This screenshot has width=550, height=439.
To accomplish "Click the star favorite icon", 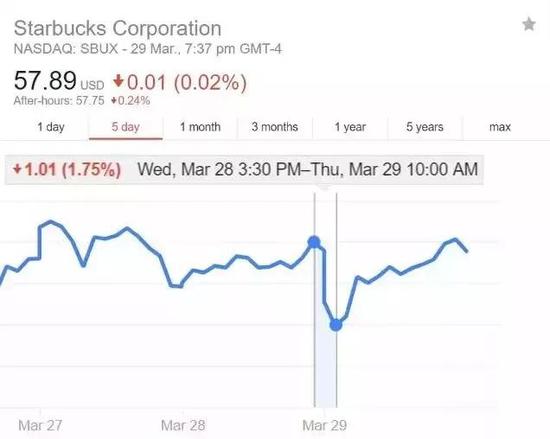I will [529, 25].
